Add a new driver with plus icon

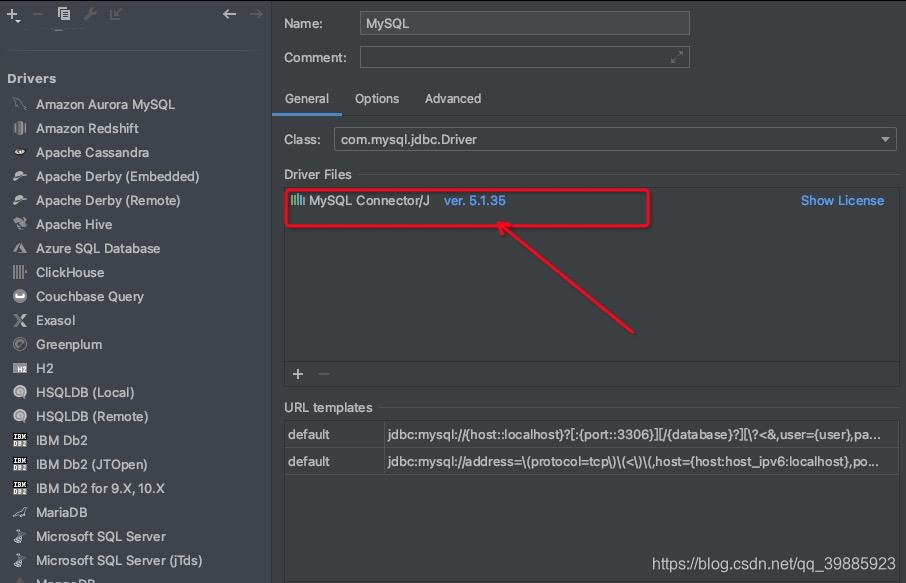13,15
